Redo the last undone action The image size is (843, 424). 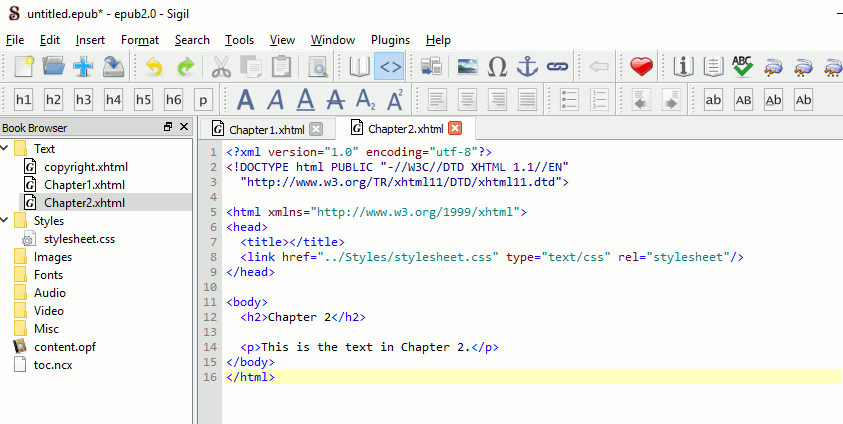[185, 67]
